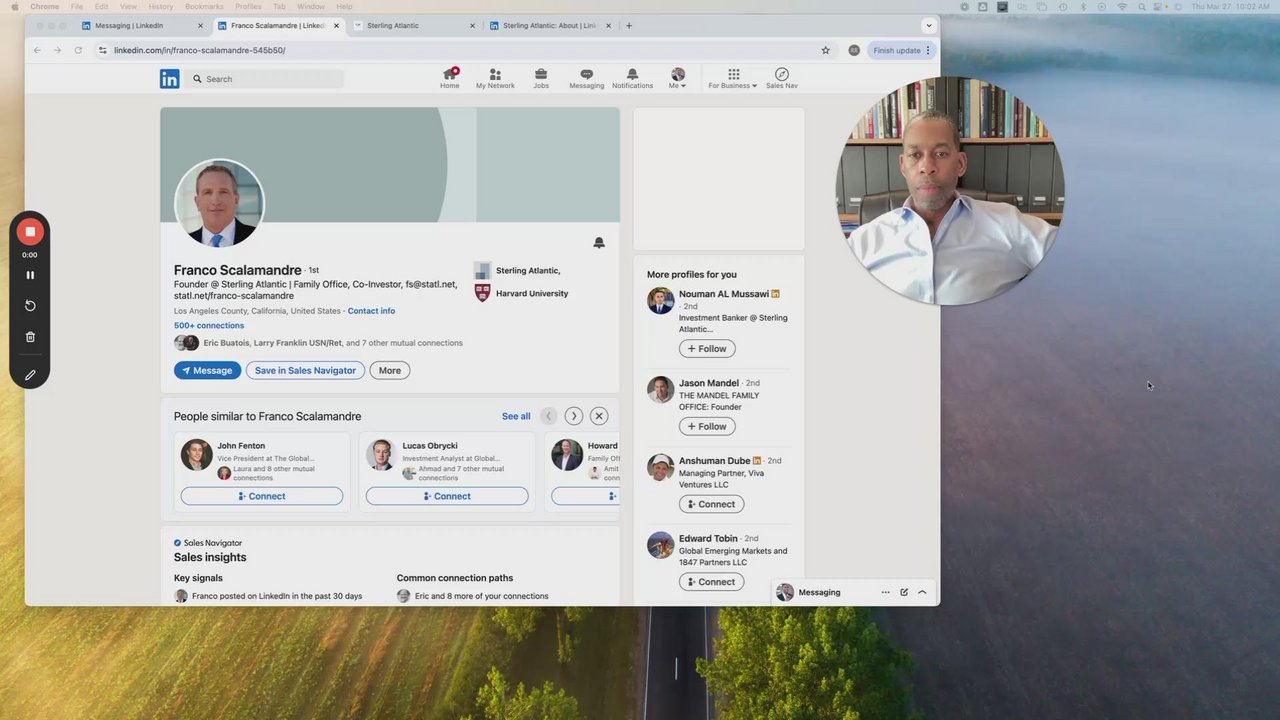Image resolution: width=1280 pixels, height=720 pixels.
Task: Follow Nouman AL Mussawi
Action: click(707, 349)
